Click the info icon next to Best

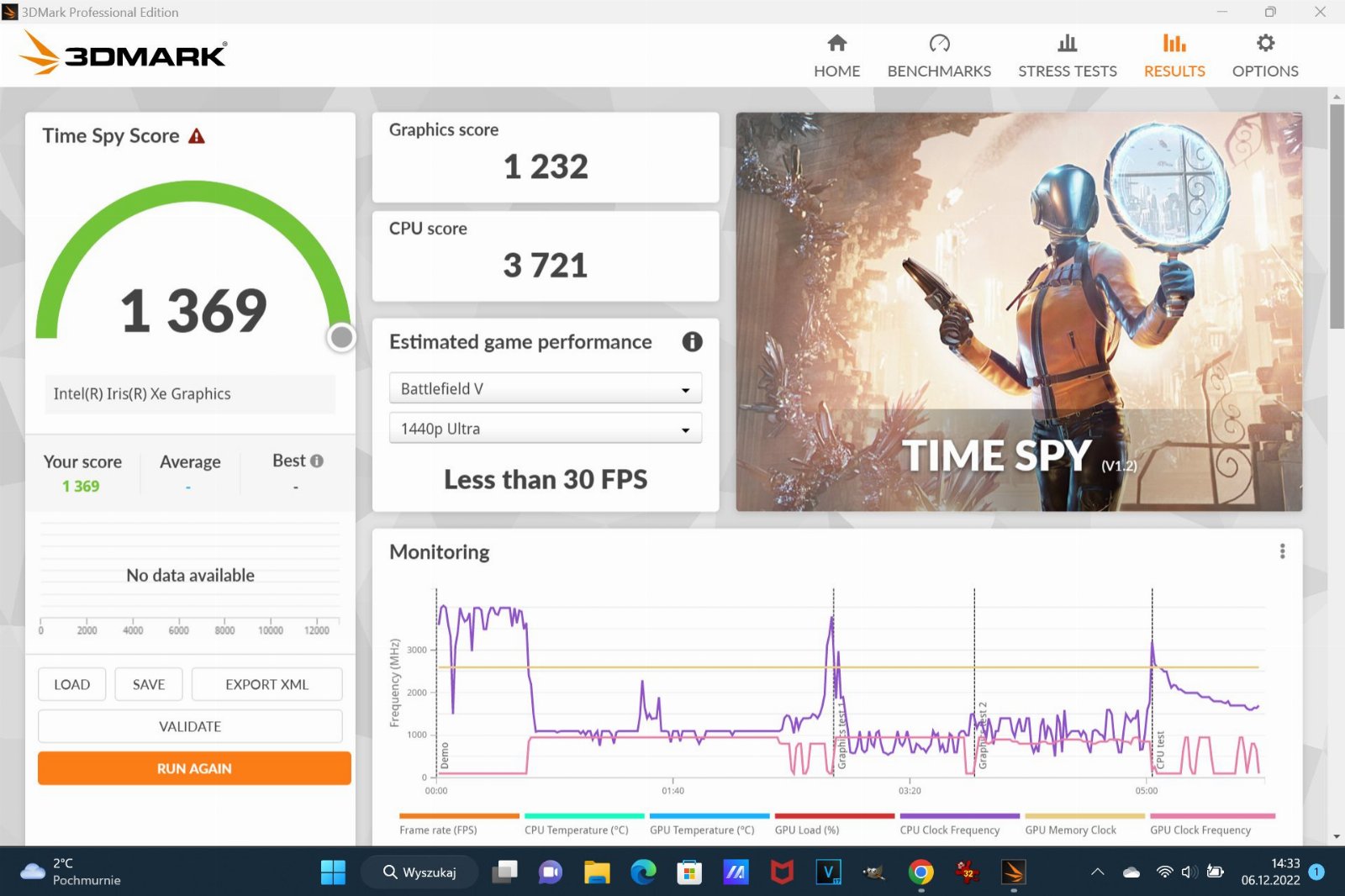317,461
